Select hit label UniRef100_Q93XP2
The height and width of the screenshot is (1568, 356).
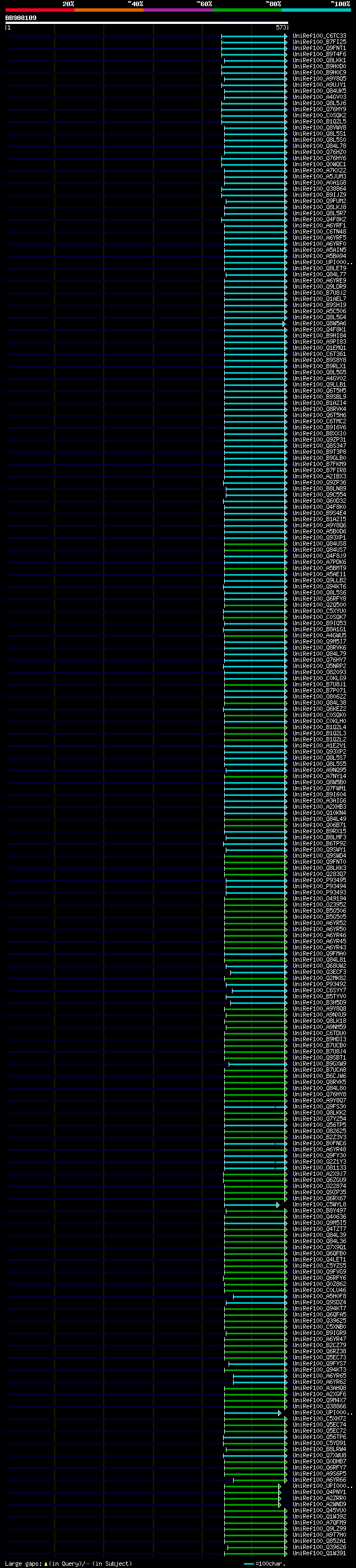tap(319, 751)
